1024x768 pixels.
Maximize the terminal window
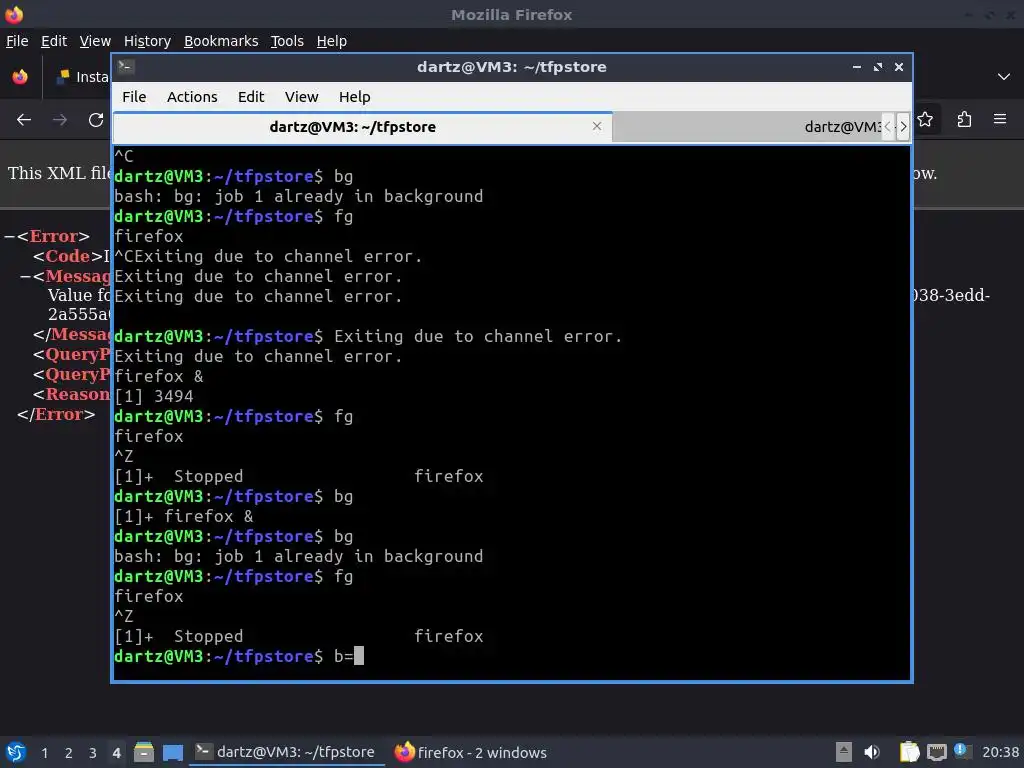(878, 67)
